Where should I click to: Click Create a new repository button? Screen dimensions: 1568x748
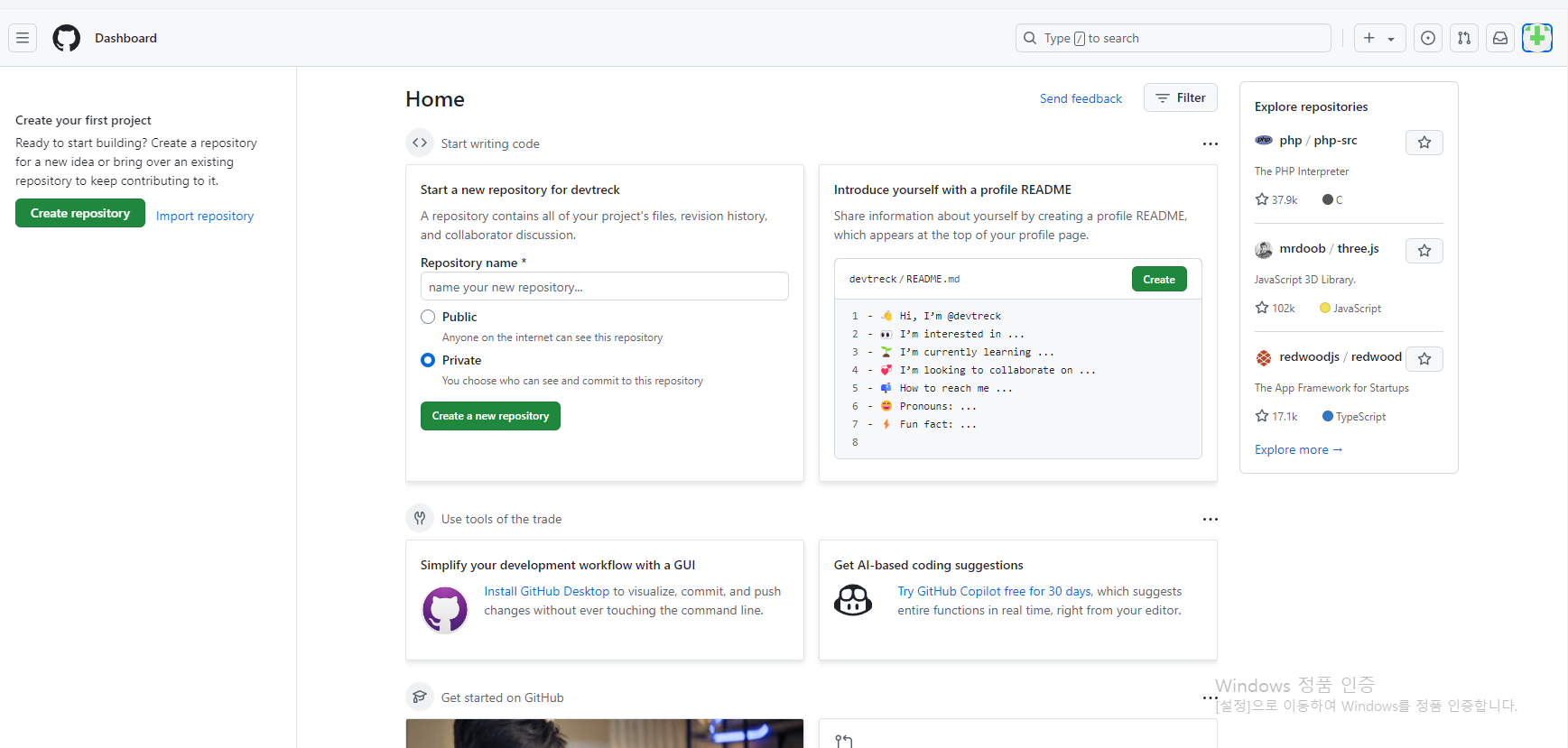[x=490, y=416]
